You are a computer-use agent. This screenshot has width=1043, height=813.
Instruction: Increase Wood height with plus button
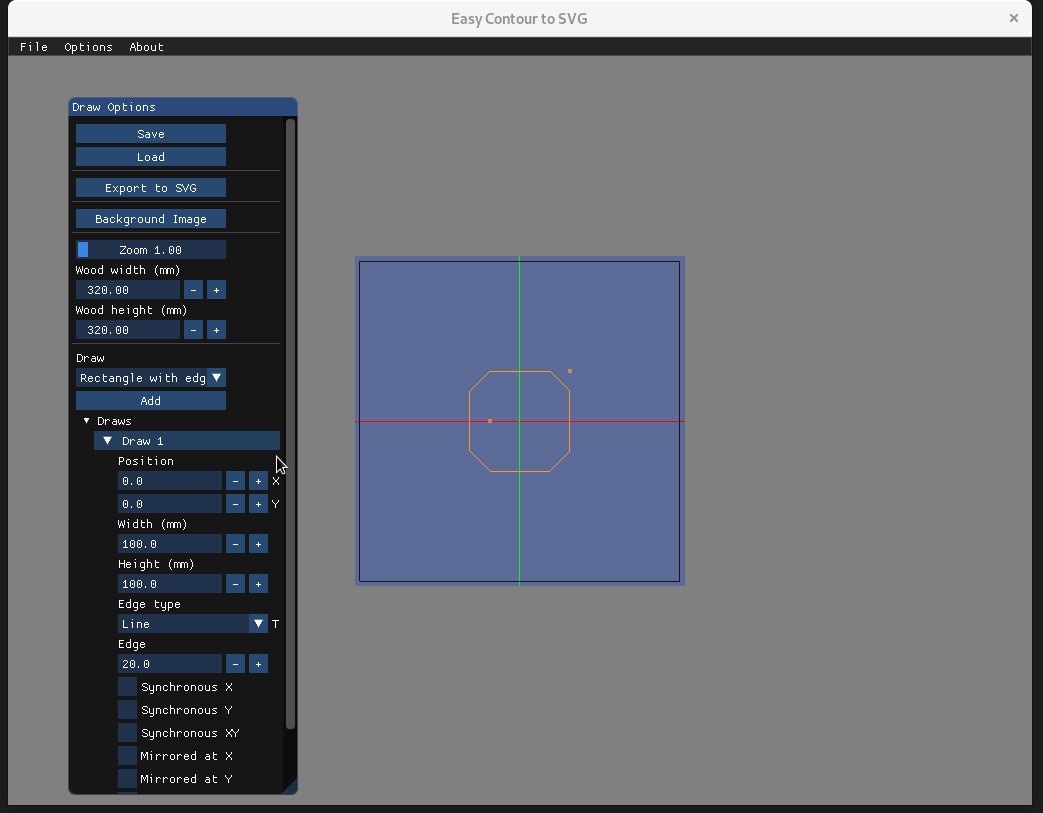tap(216, 330)
